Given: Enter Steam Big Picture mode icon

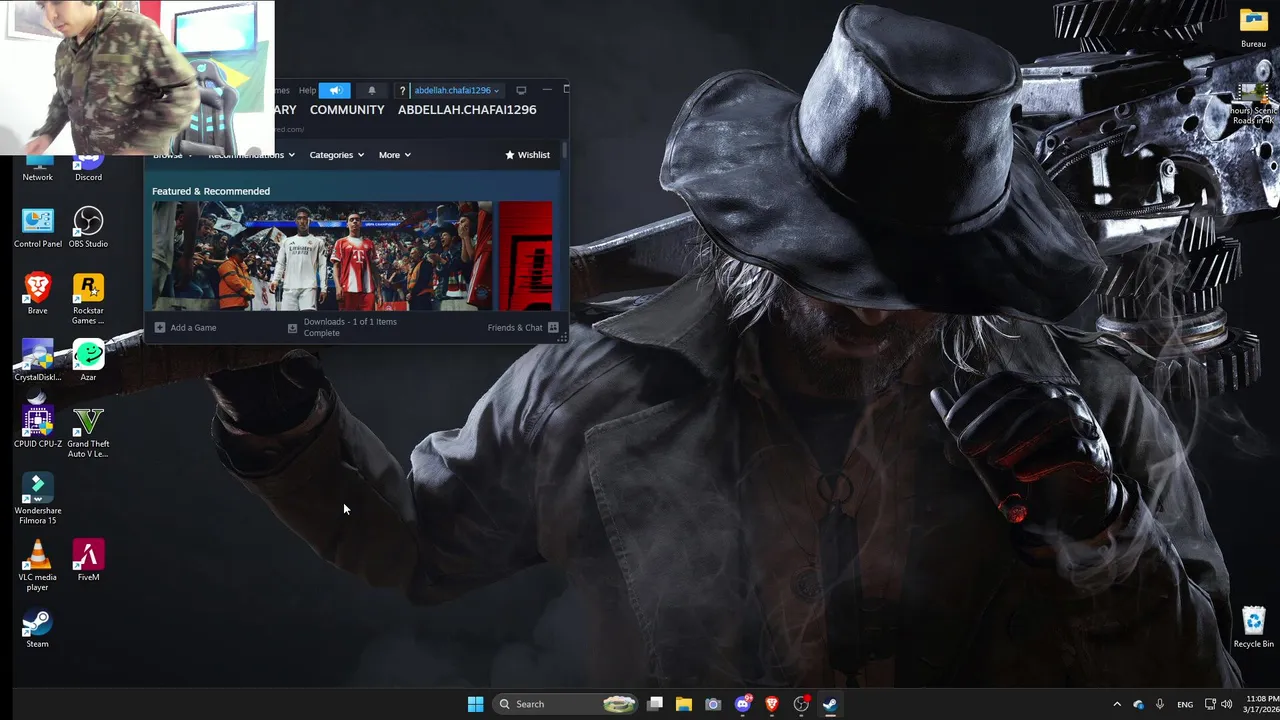Looking at the screenshot, I should pyautogui.click(x=521, y=90).
